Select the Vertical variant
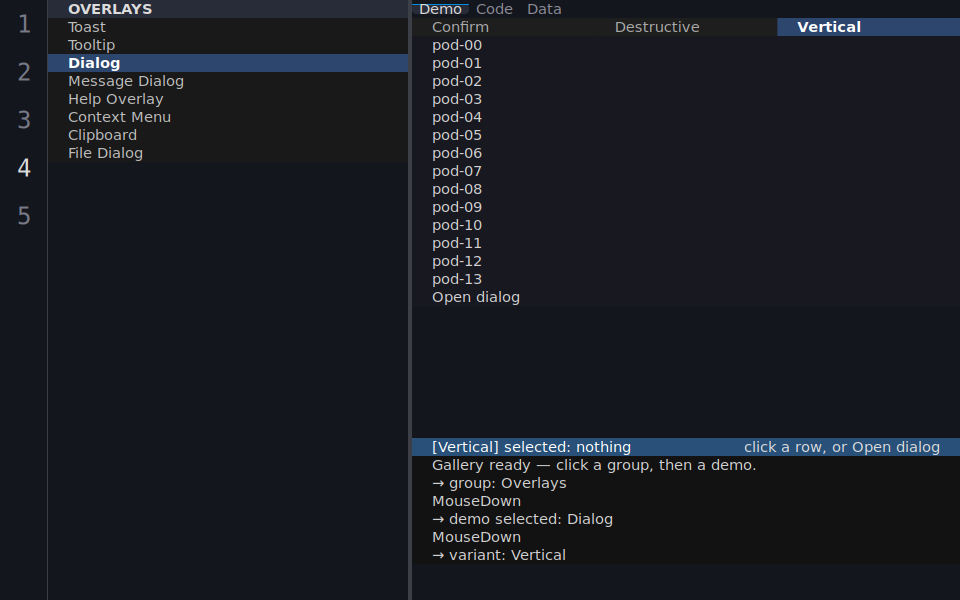Viewport: 960px width, 600px height. (x=869, y=27)
